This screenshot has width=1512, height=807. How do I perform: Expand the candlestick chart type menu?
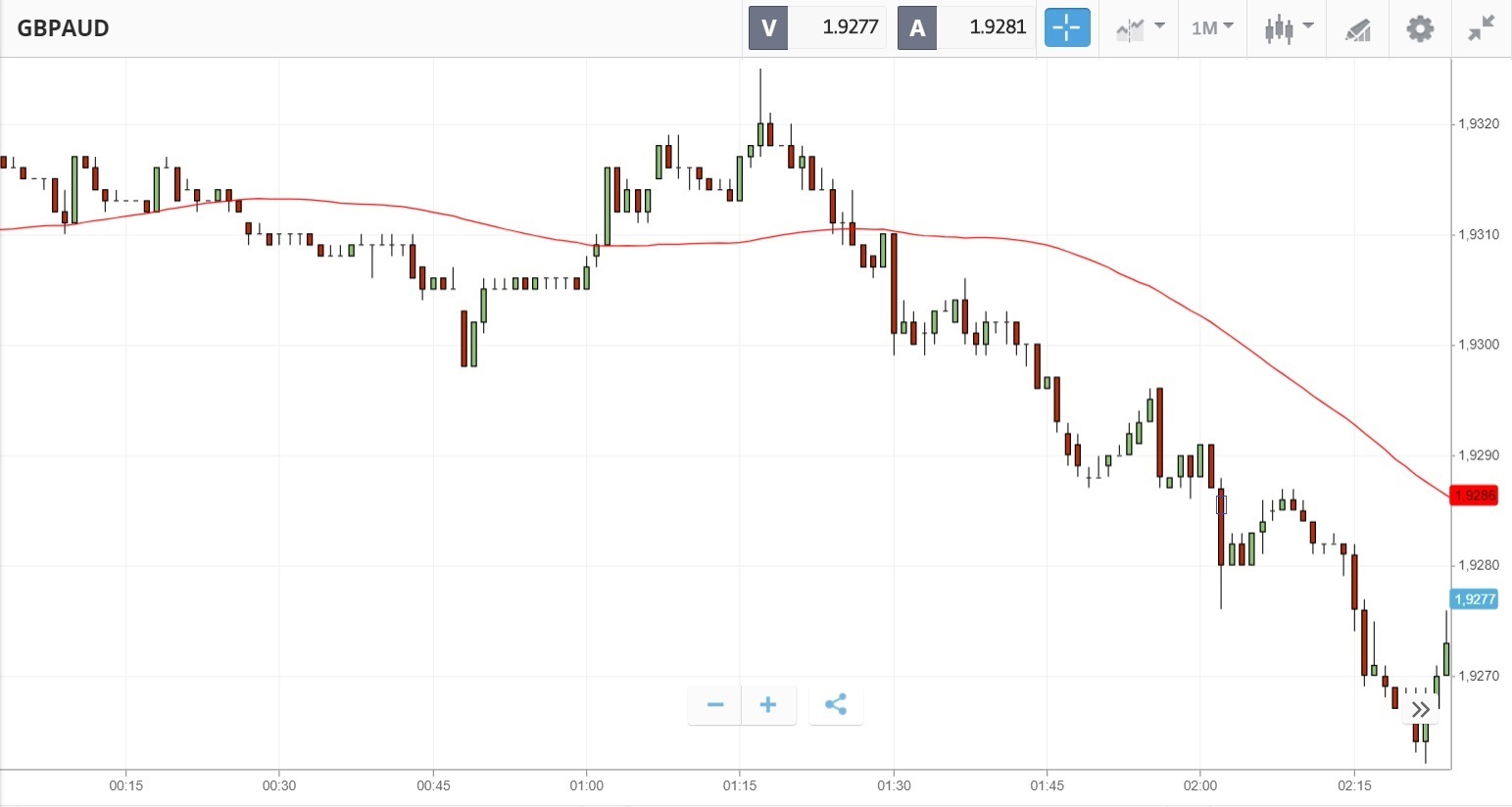tap(1288, 28)
